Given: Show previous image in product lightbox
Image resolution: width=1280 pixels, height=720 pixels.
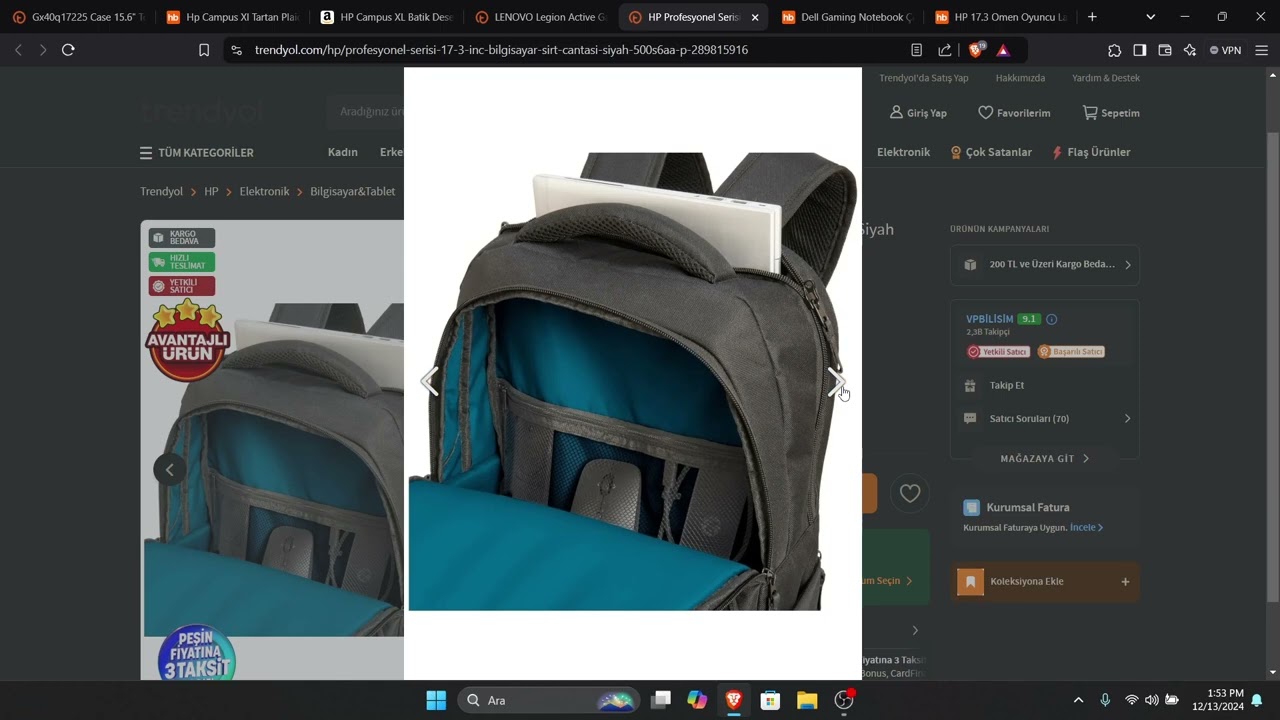Looking at the screenshot, I should pos(430,381).
